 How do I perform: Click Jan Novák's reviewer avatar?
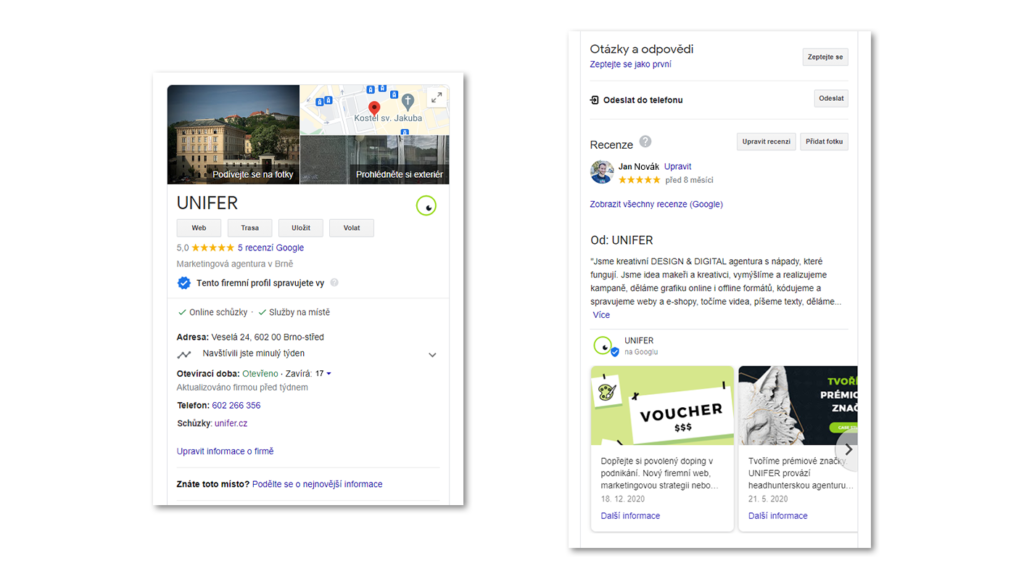tap(602, 173)
